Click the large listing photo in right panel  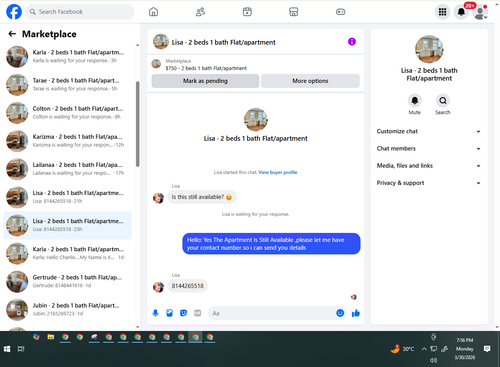tap(429, 49)
